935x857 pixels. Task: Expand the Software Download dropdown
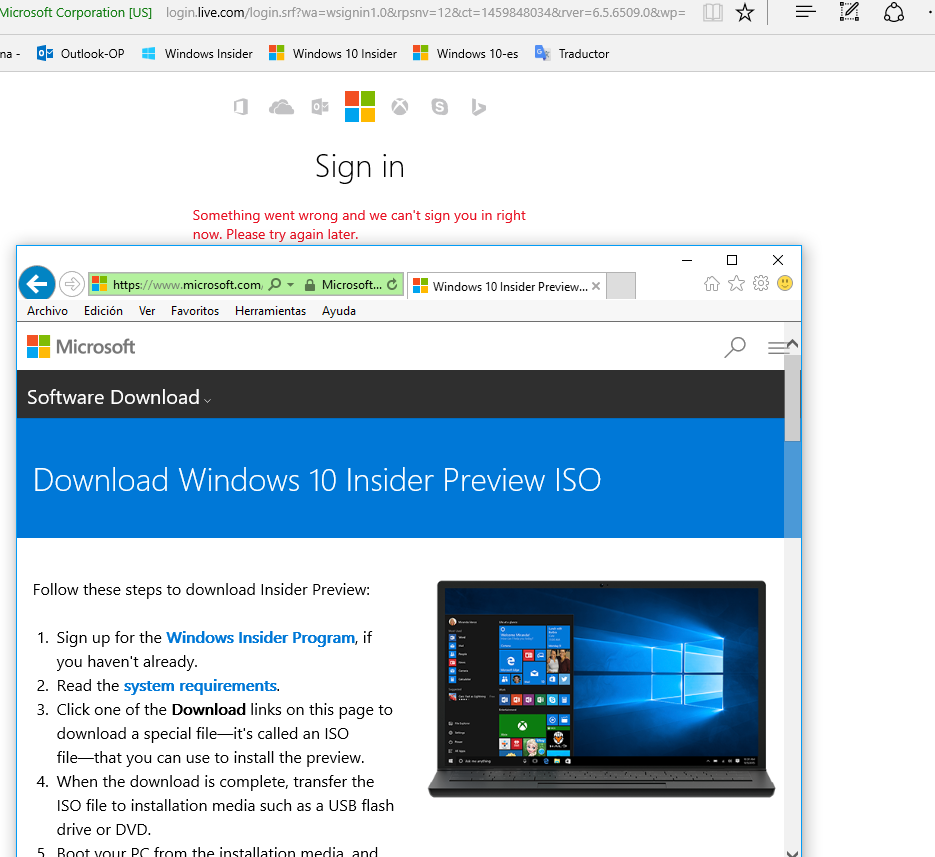pyautogui.click(x=119, y=397)
